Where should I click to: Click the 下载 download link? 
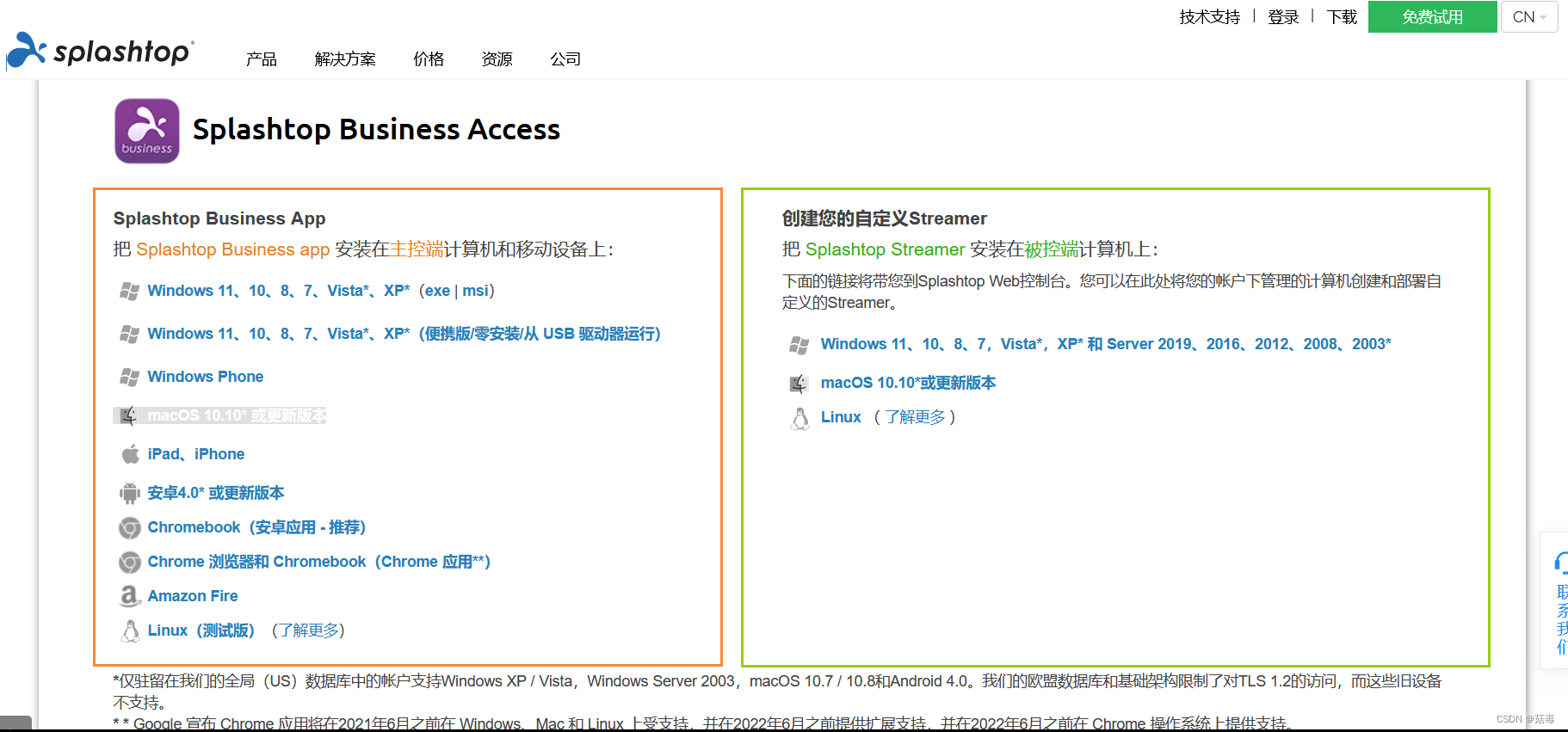[1342, 17]
